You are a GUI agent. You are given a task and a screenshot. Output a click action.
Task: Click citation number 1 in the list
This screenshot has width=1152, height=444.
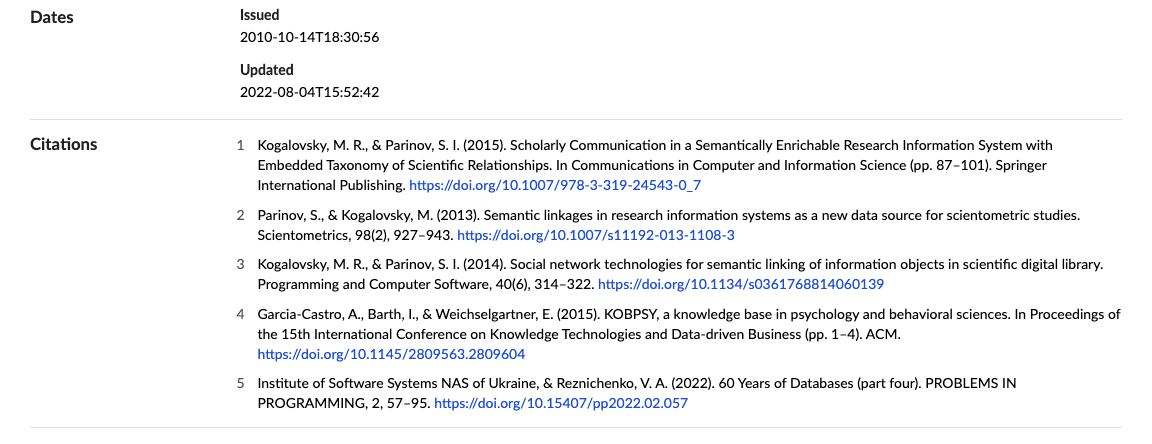click(240, 146)
